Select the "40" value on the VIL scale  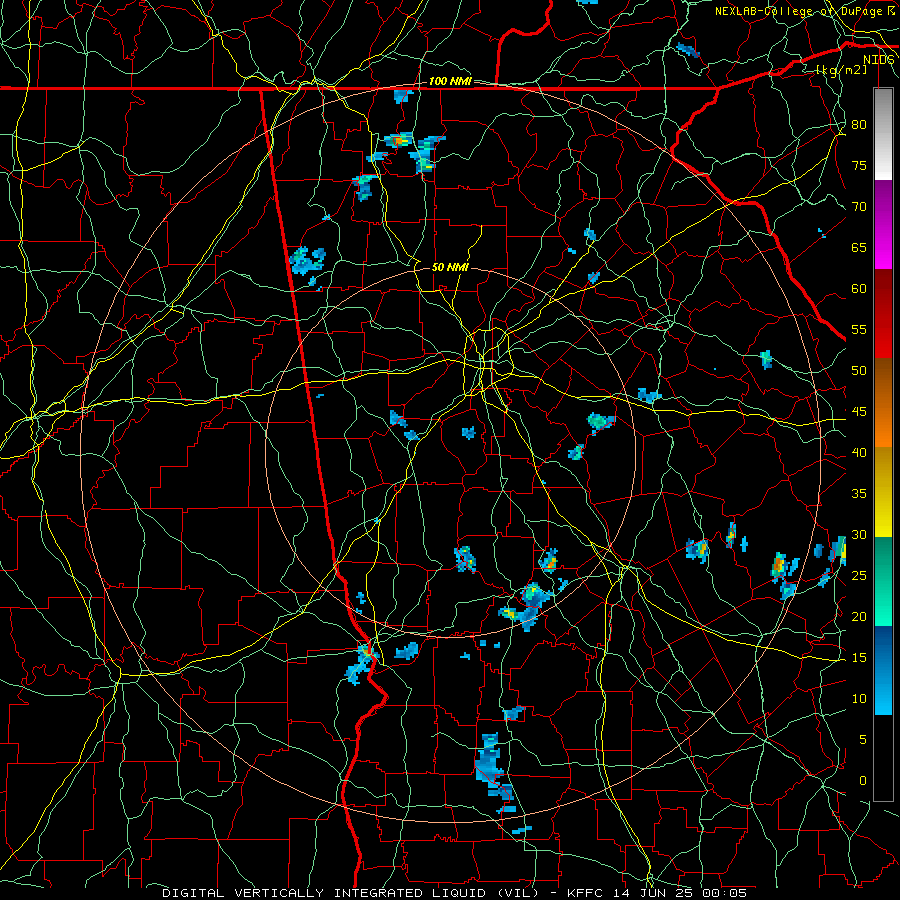859,453
